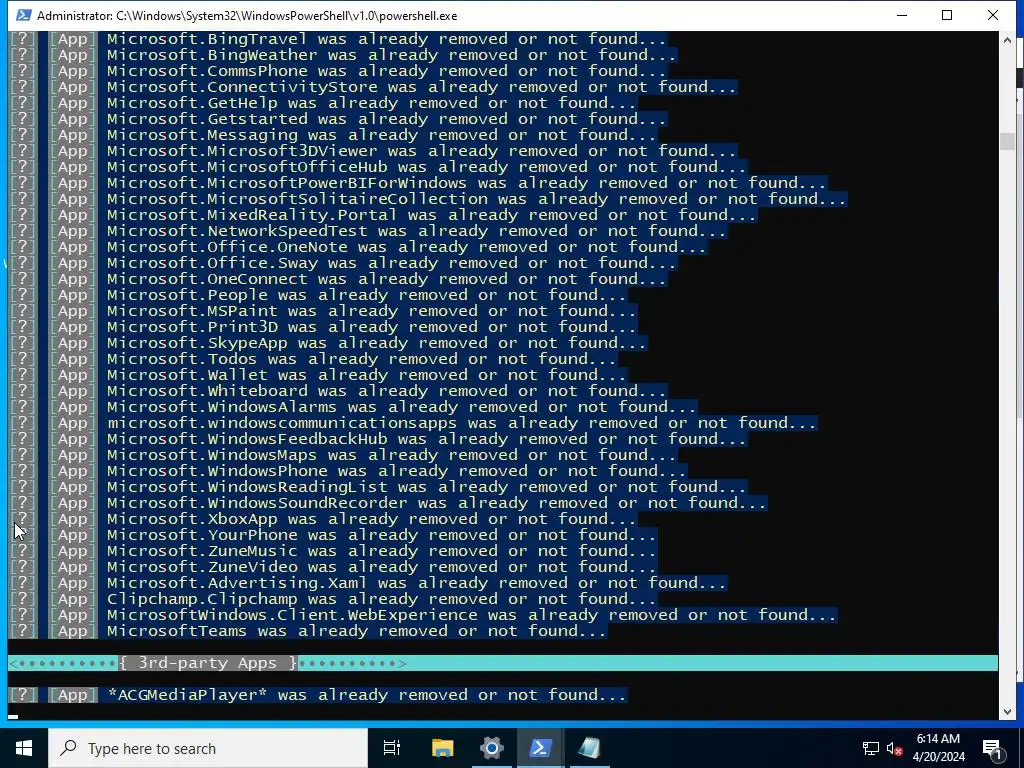Click in the Type here to search box
Viewport: 1024px width, 768px height.
pos(208,748)
